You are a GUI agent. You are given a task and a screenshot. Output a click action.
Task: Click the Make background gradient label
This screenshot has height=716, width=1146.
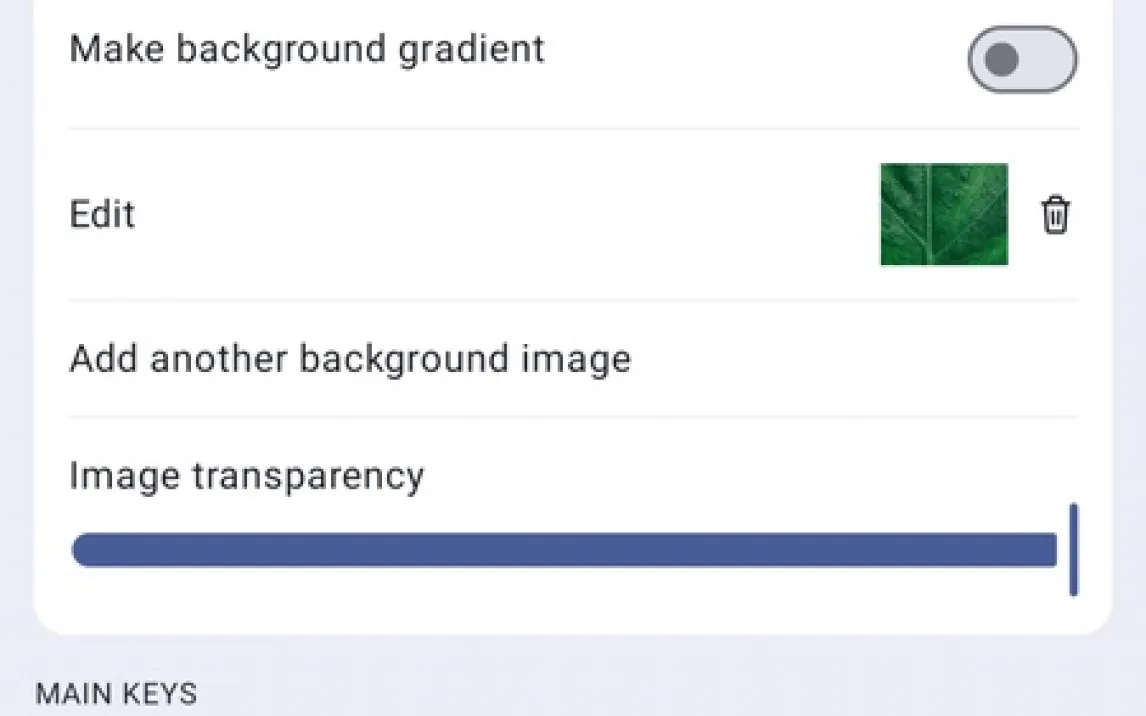tap(307, 48)
